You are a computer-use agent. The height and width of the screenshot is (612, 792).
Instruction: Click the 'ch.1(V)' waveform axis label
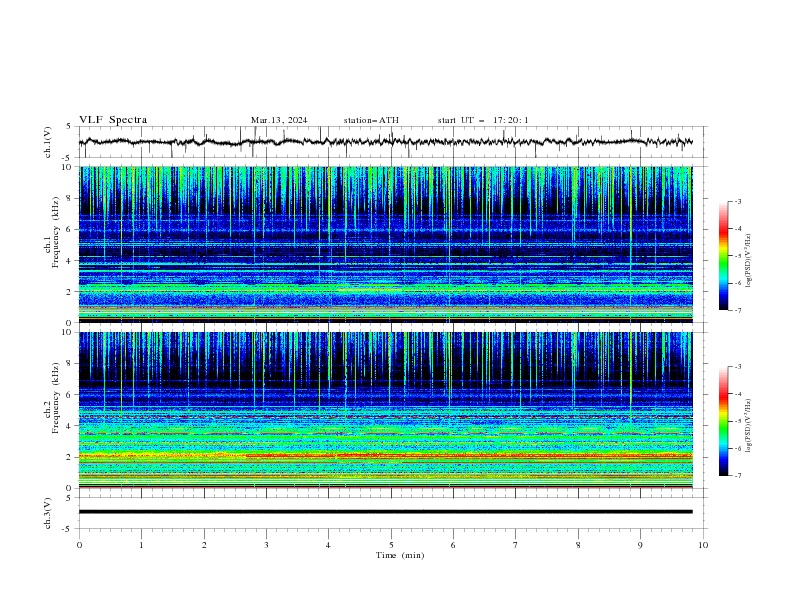(47, 142)
